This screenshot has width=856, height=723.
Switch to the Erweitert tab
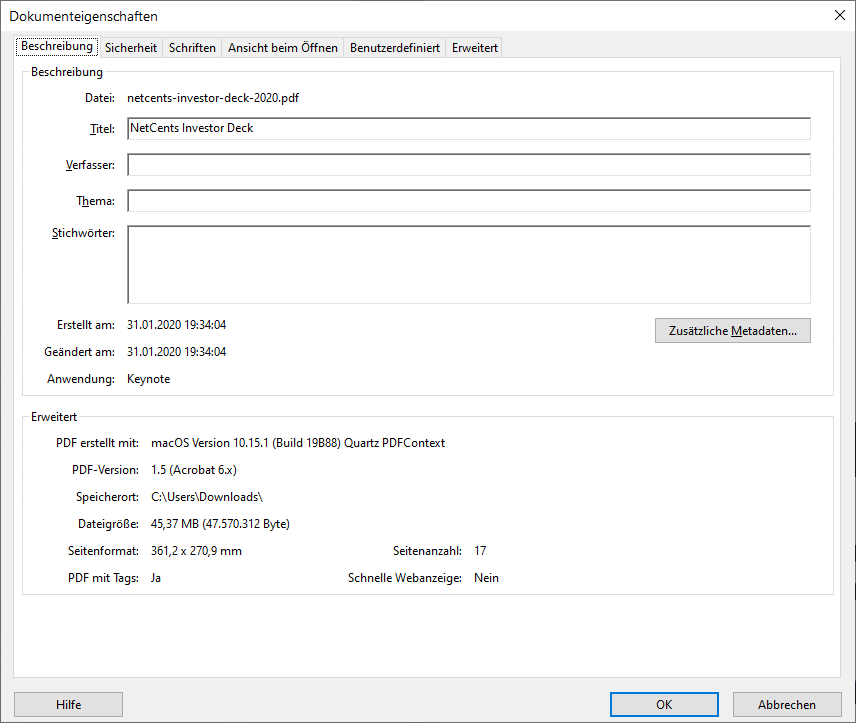[473, 47]
